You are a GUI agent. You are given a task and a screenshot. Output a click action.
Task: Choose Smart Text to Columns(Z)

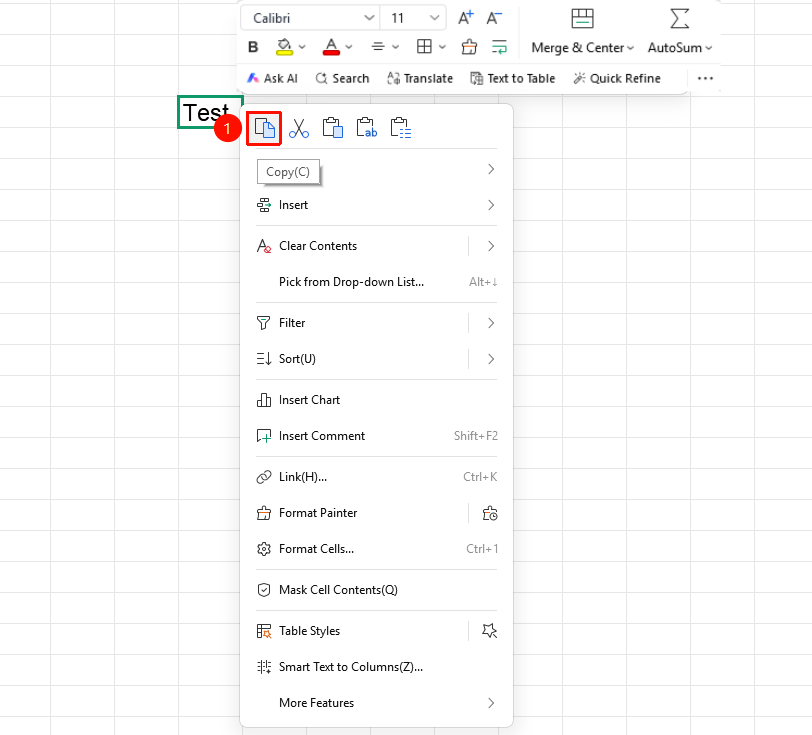(376, 667)
